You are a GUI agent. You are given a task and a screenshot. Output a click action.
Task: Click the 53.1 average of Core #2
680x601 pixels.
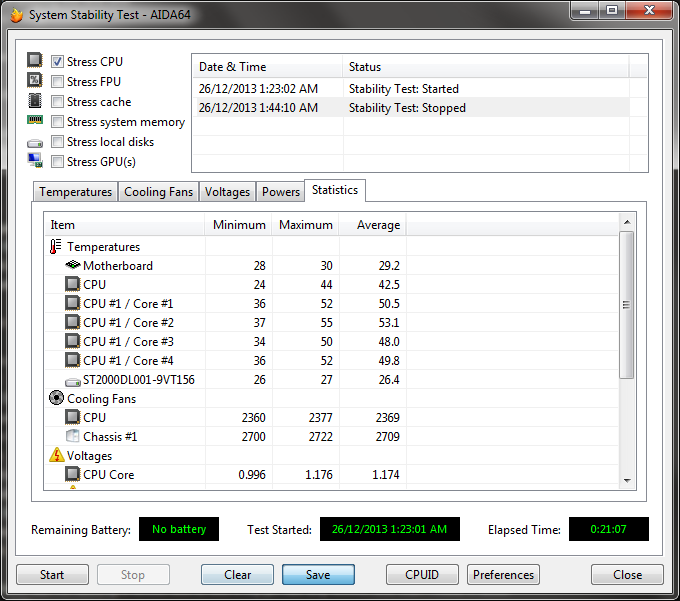pyautogui.click(x=389, y=323)
